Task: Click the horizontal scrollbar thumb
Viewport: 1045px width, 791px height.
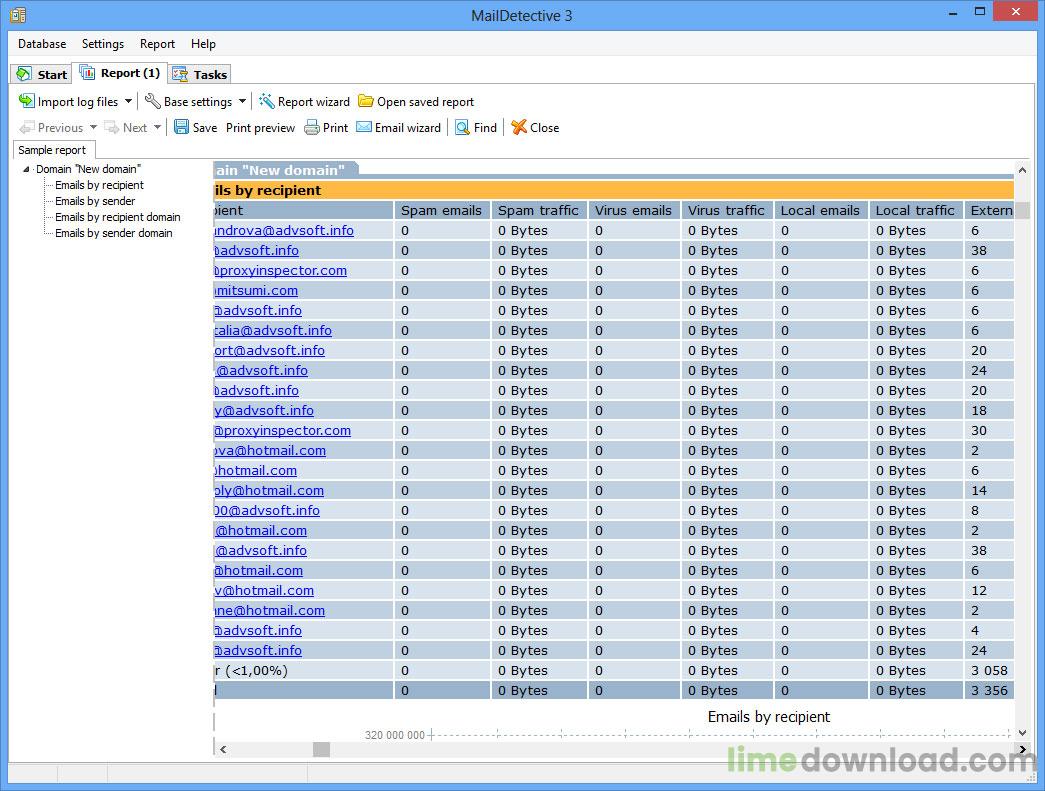Action: coord(321,750)
